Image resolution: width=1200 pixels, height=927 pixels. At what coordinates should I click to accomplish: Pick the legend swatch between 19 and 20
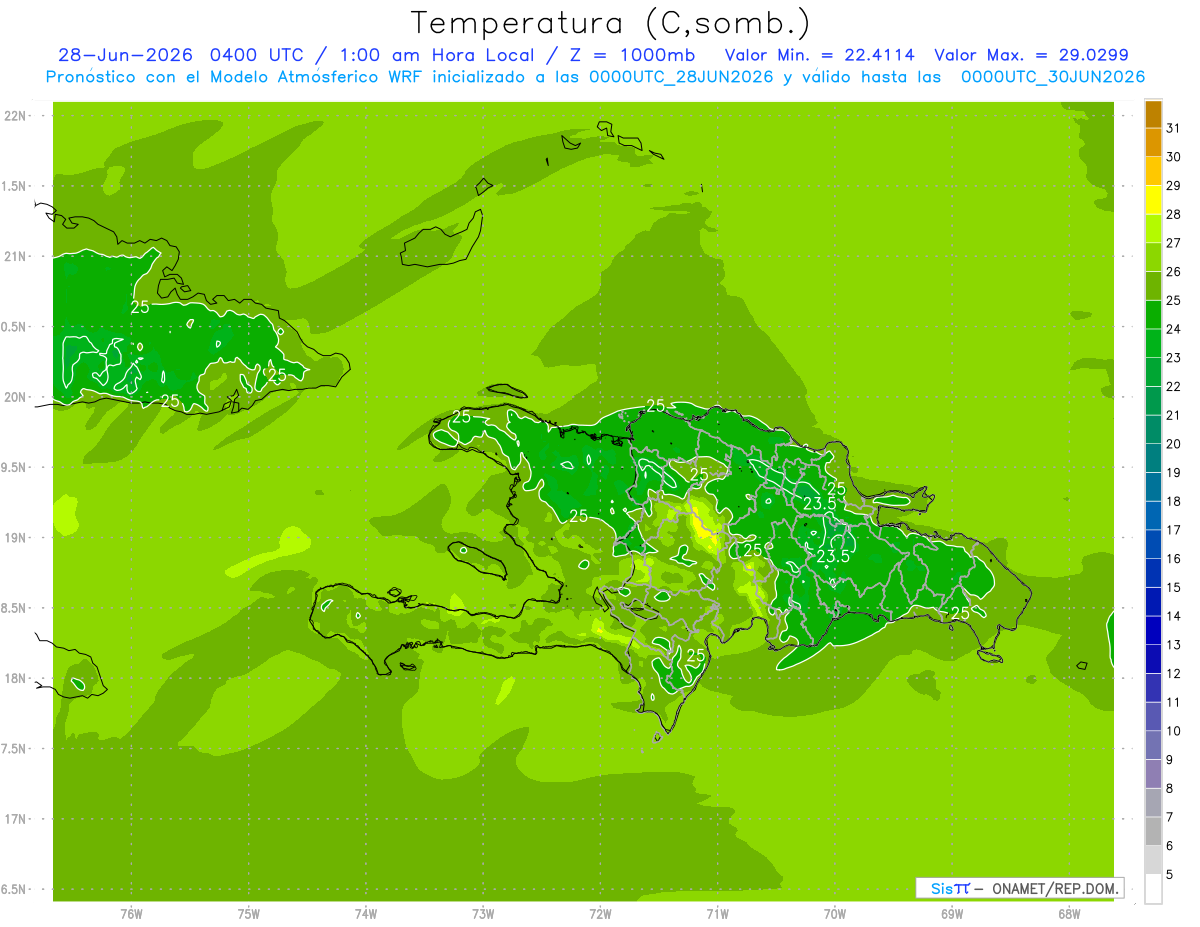click(1153, 458)
